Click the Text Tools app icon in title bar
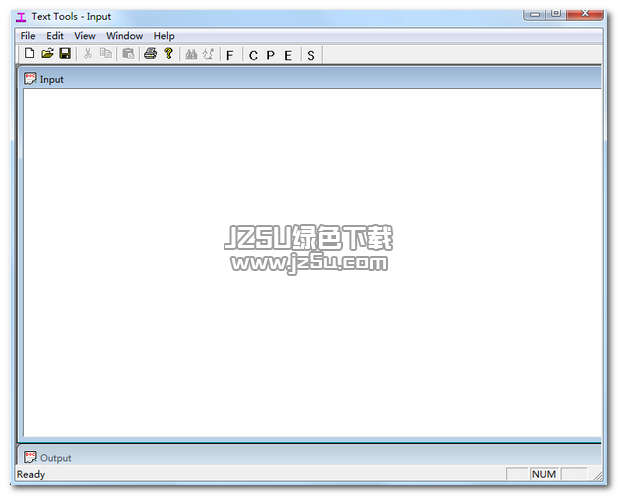Image resolution: width=618 pixels, height=496 pixels. tap(21, 17)
